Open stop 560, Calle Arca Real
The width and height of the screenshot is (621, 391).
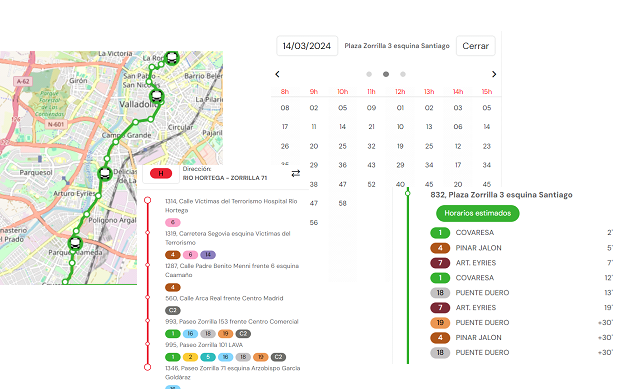click(x=224, y=298)
